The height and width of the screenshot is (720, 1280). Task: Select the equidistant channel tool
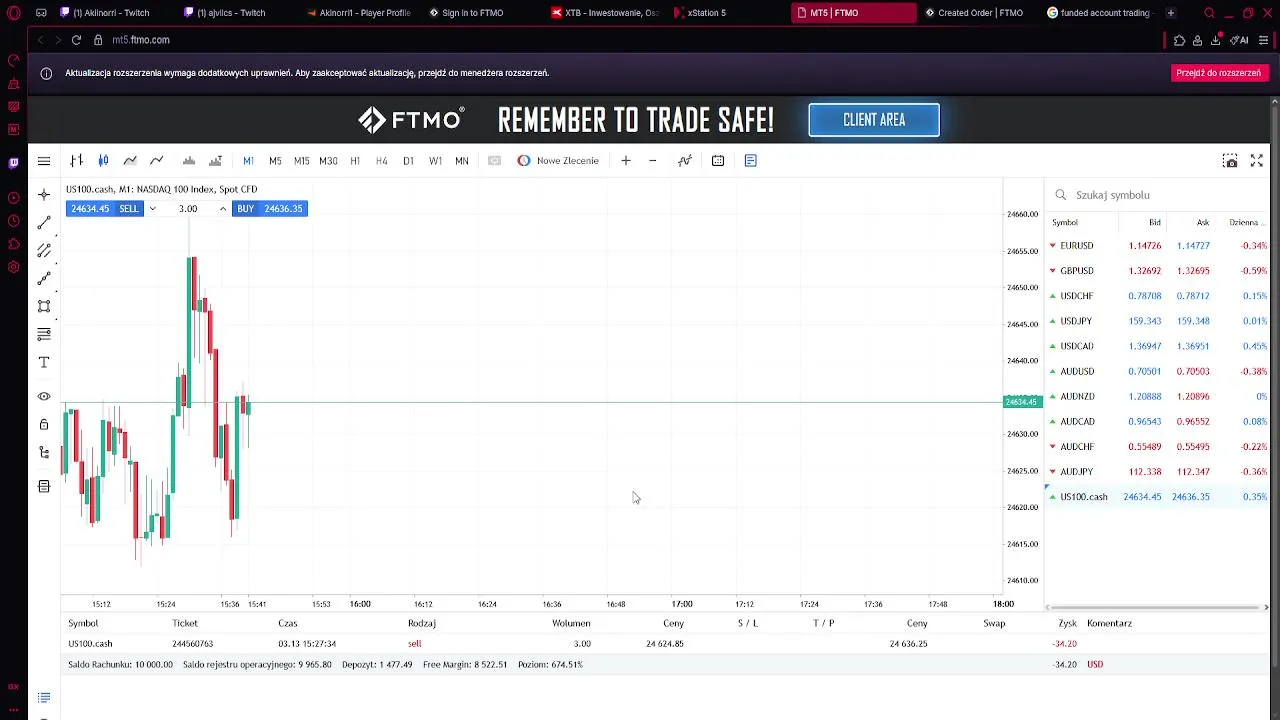pyautogui.click(x=44, y=251)
